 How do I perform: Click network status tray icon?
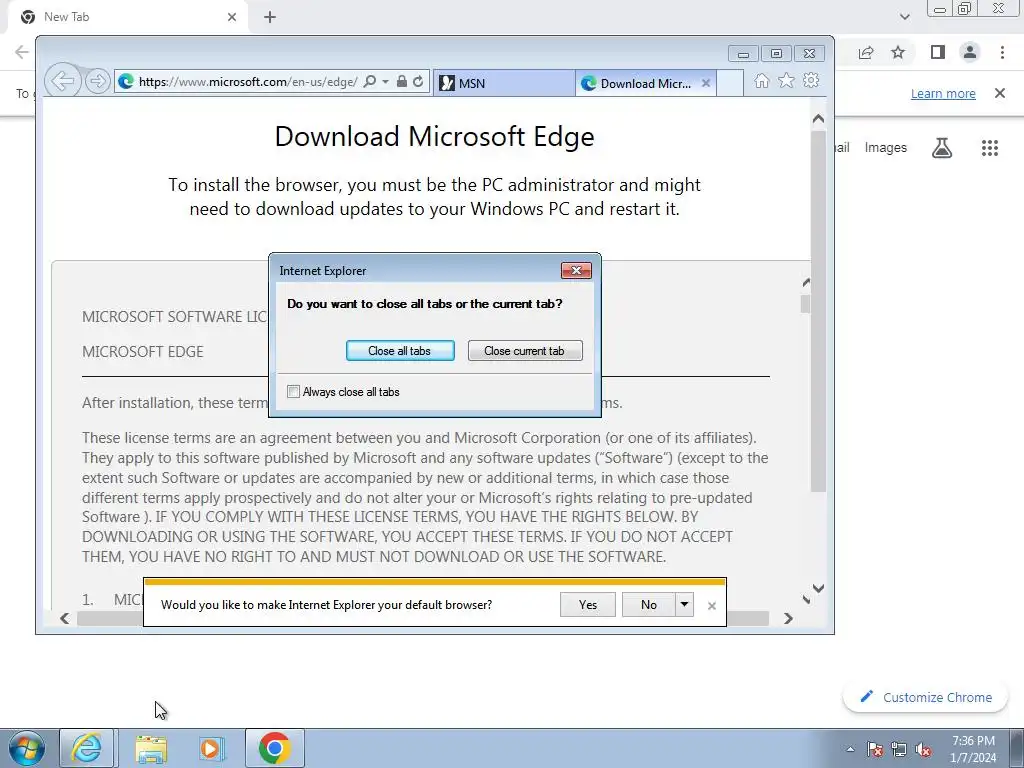tap(899, 749)
